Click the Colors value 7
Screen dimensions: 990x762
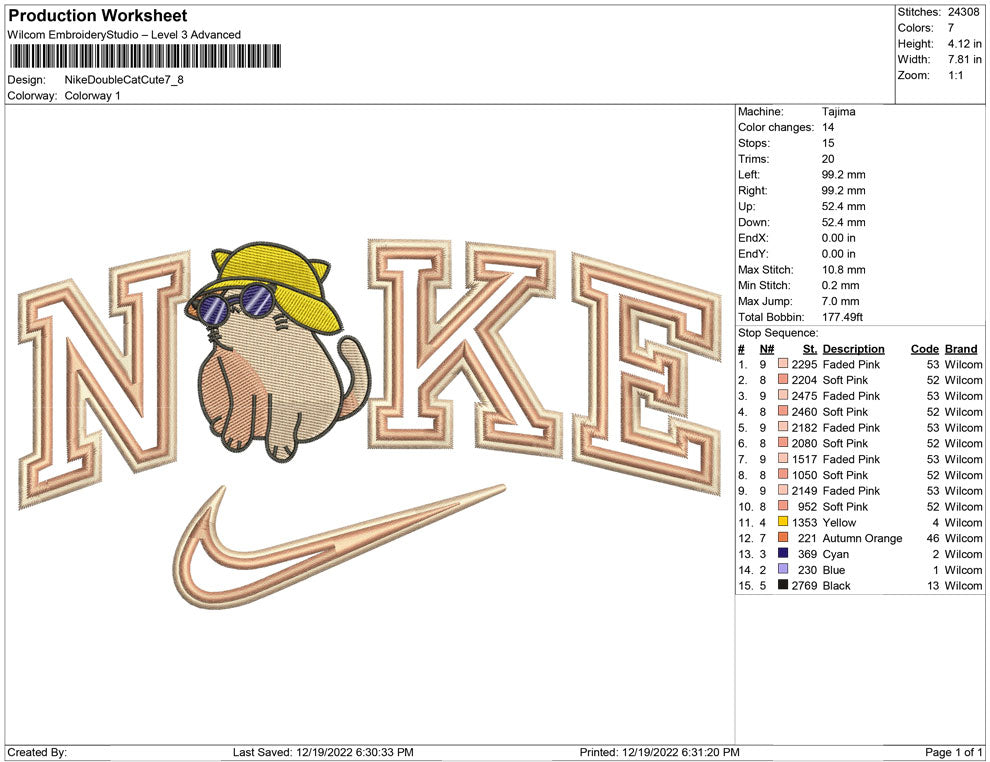point(951,28)
